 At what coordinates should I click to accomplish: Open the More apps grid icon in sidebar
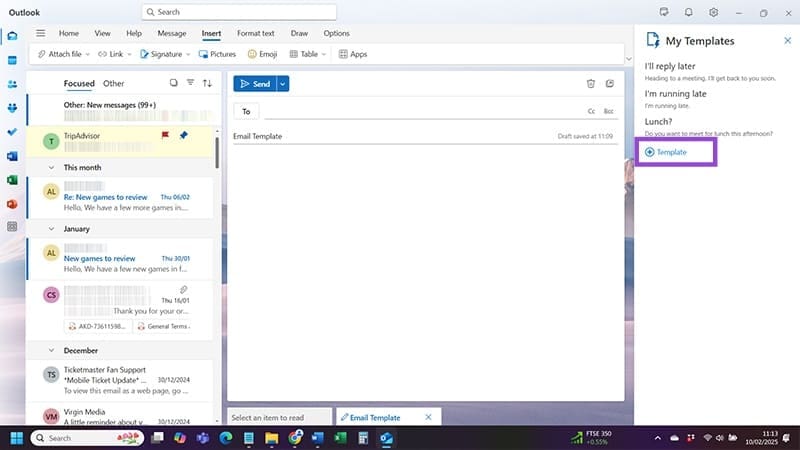(x=12, y=227)
